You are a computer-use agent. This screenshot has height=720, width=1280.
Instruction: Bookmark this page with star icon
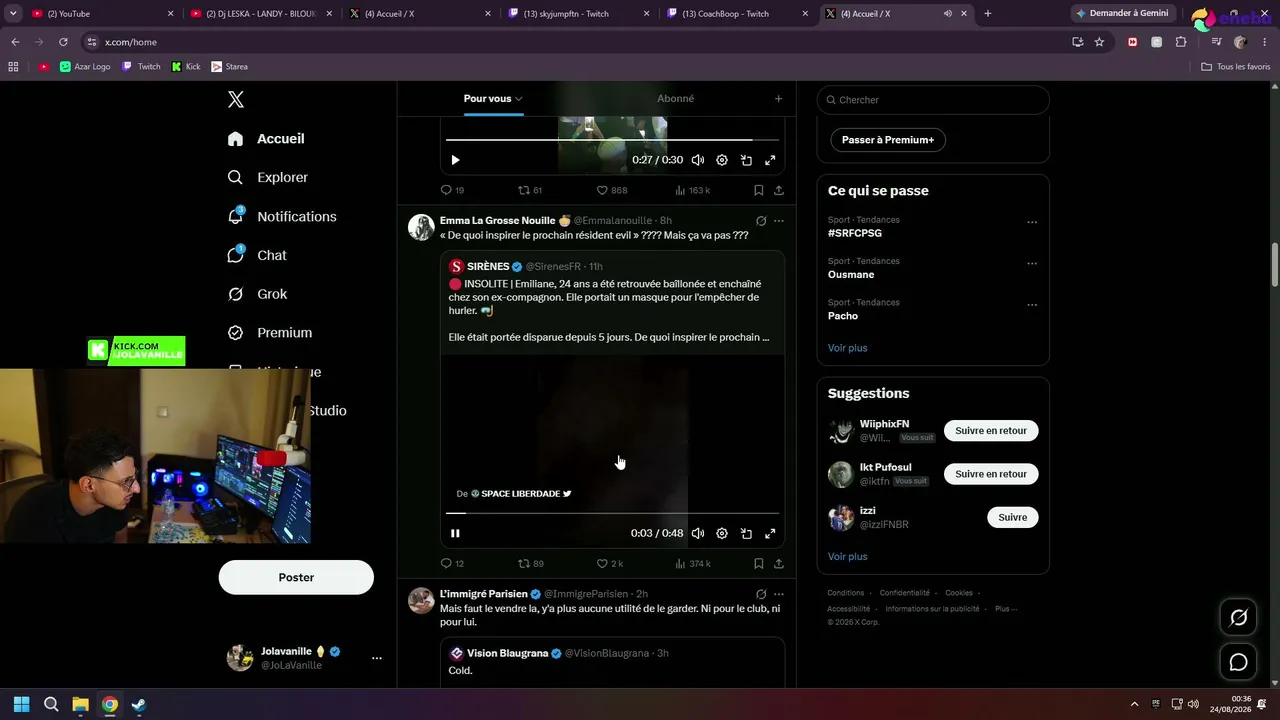coord(1099,42)
